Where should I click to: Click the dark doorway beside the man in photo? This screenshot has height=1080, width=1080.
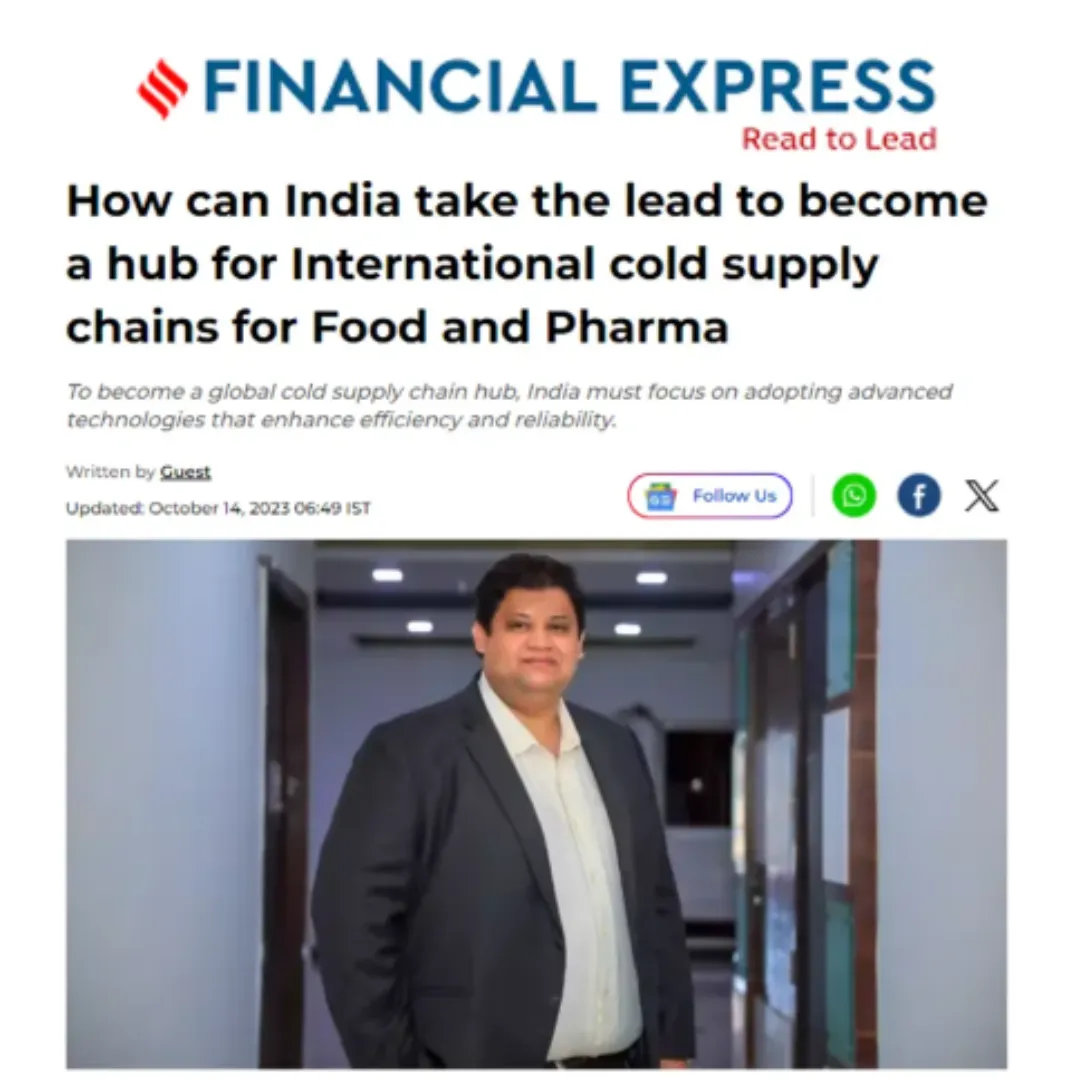point(286,813)
